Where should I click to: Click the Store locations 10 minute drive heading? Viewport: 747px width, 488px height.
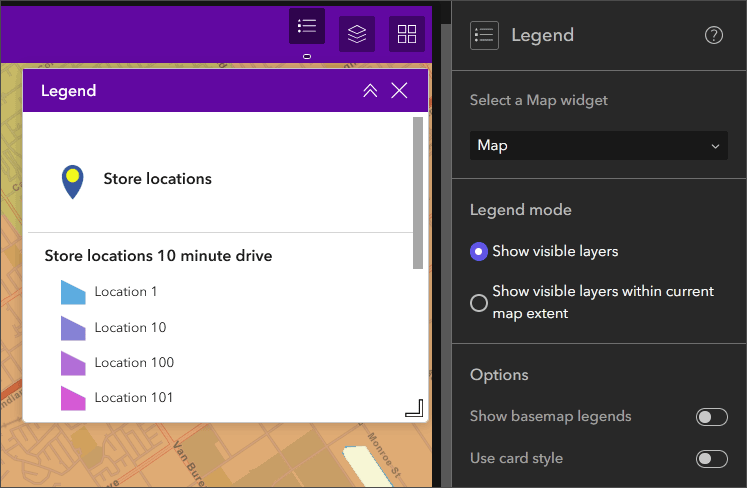point(158,256)
